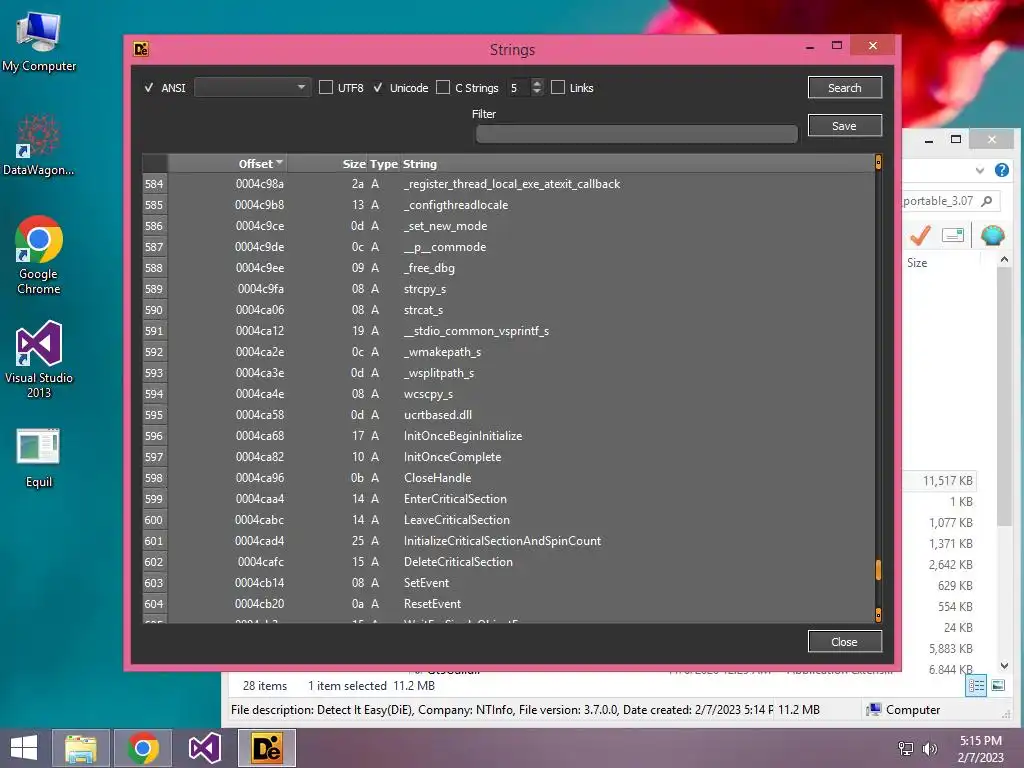
Task: Open File Explorer from taskbar
Action: [80, 748]
